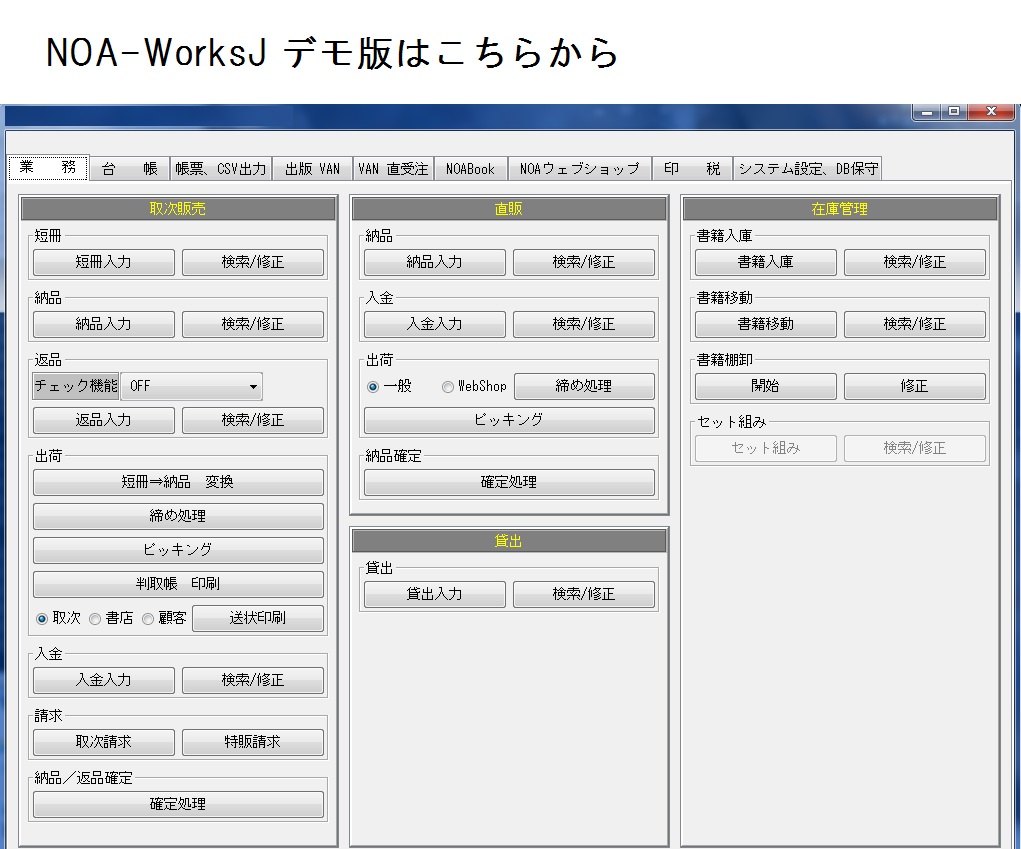Switch to the 印税 tab
Screen dimensions: 1021x849
(692, 169)
